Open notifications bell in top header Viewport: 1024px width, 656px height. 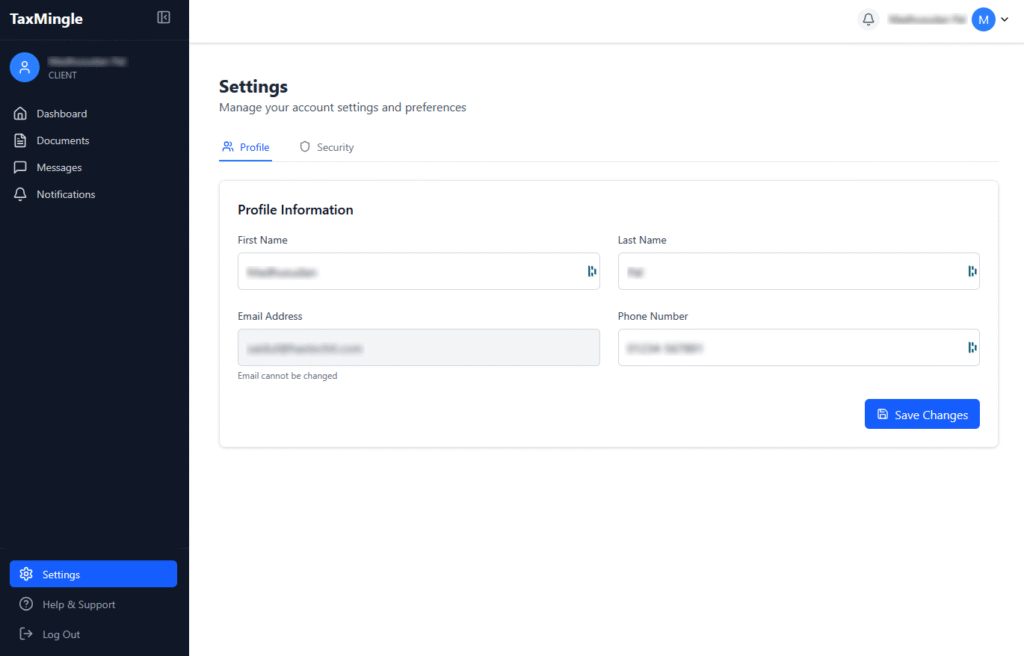868,19
